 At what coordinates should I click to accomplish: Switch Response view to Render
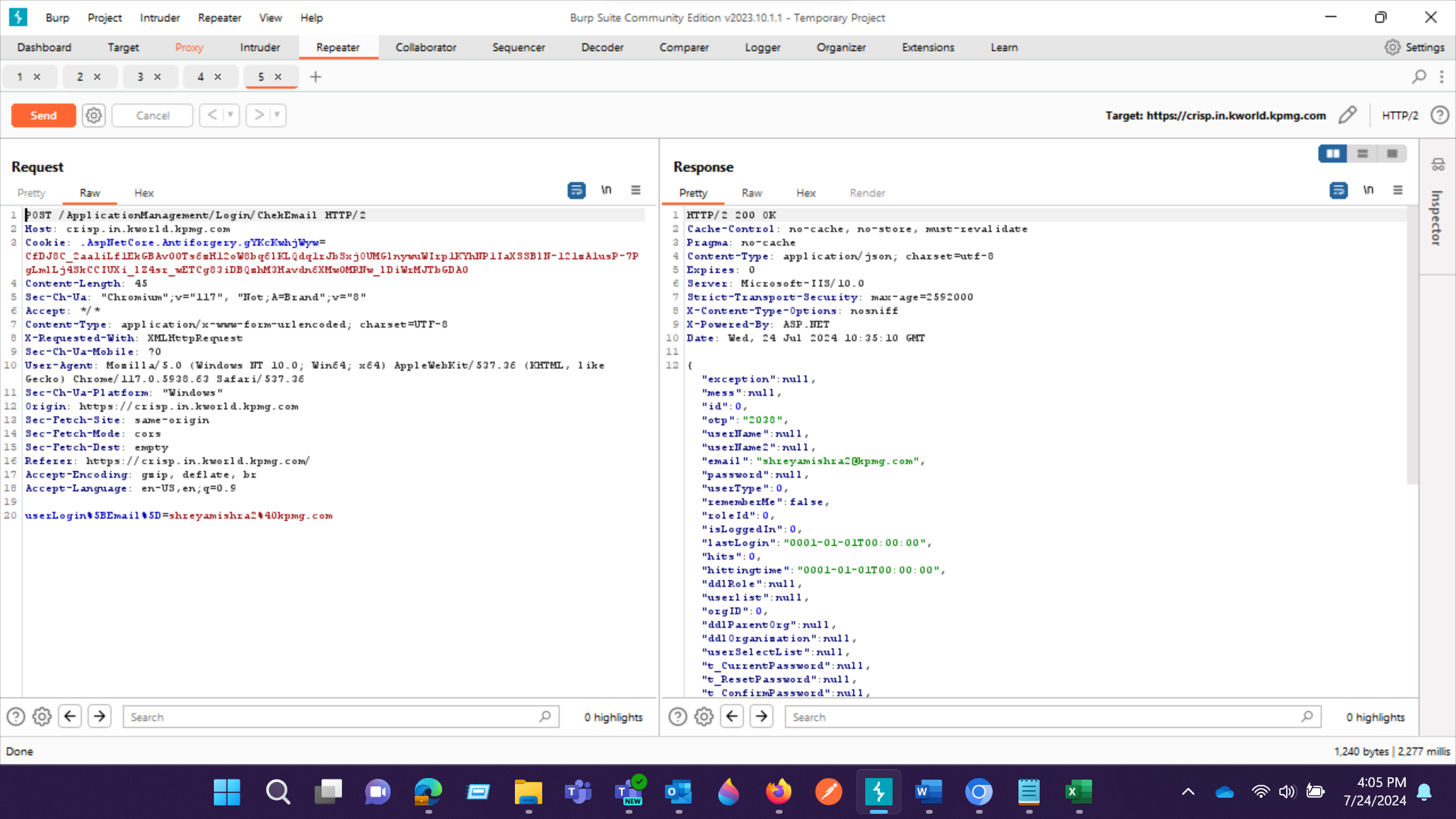click(x=867, y=193)
